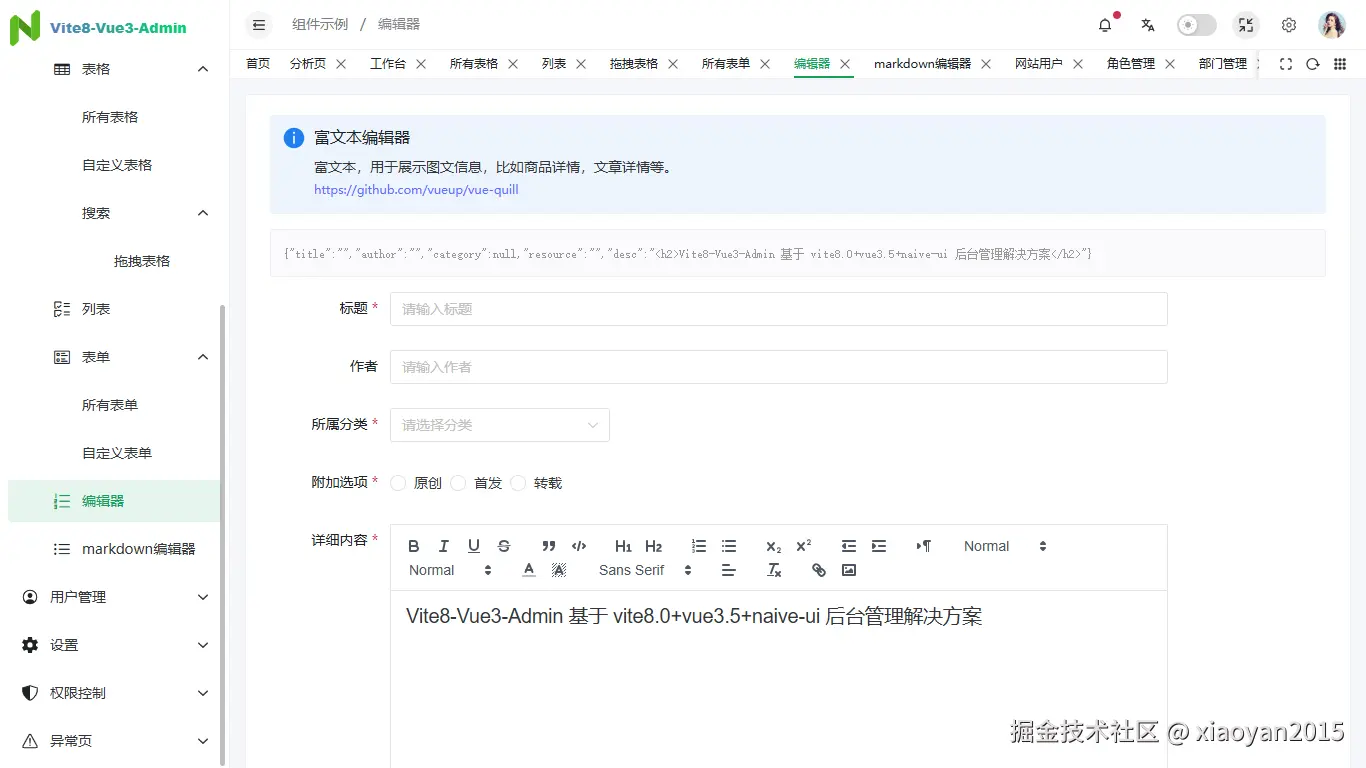Switch text direction to right-to-left
The width and height of the screenshot is (1366, 768).
(x=924, y=546)
